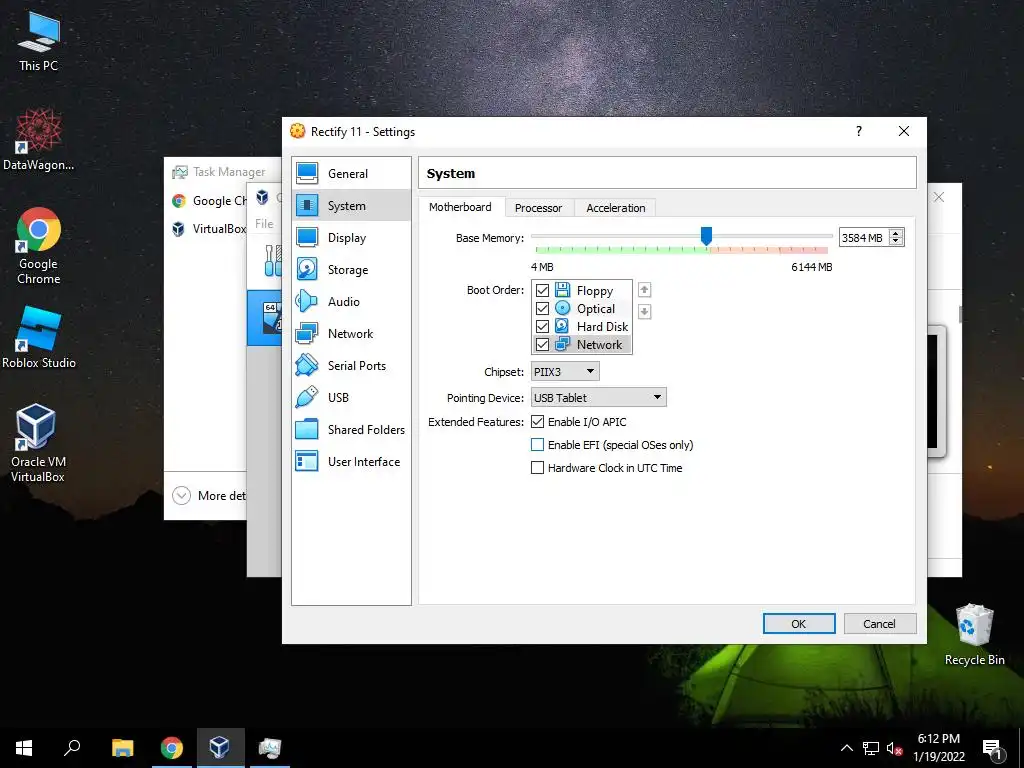Expand More details in Task Manager
Viewport: 1024px width, 768px height.
pos(181,496)
